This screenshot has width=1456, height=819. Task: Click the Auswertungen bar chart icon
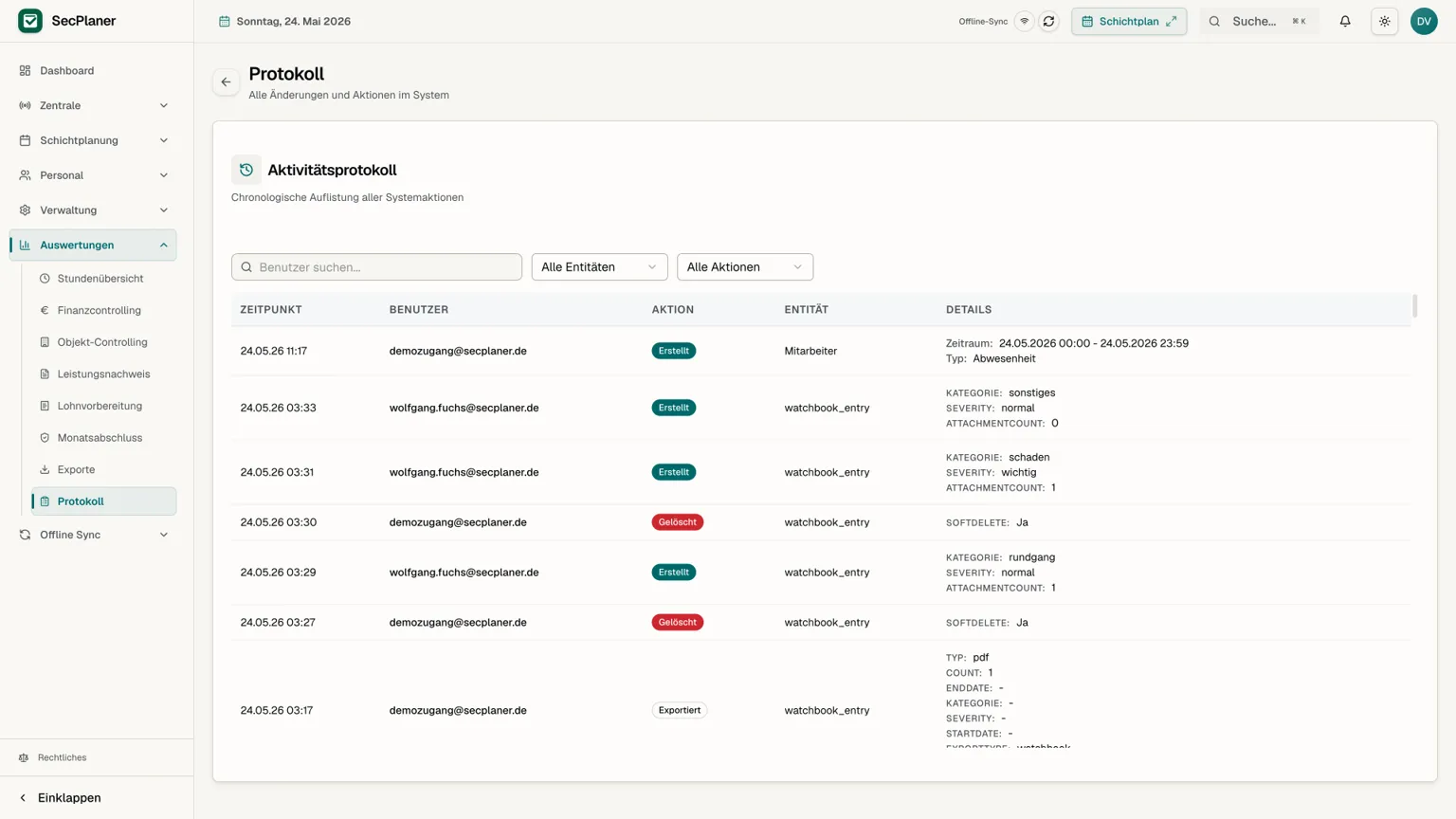pyautogui.click(x=26, y=245)
